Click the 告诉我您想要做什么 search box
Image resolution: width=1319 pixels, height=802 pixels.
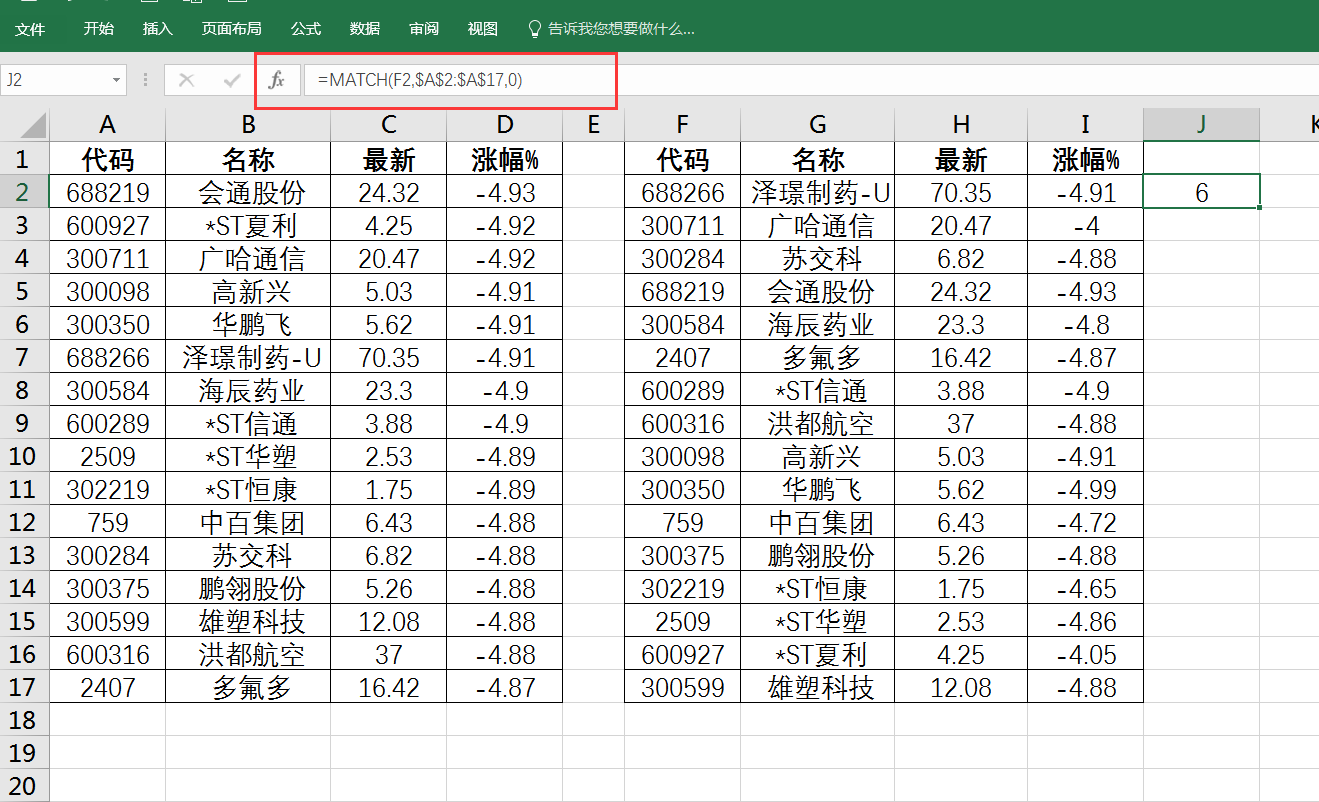pos(621,29)
